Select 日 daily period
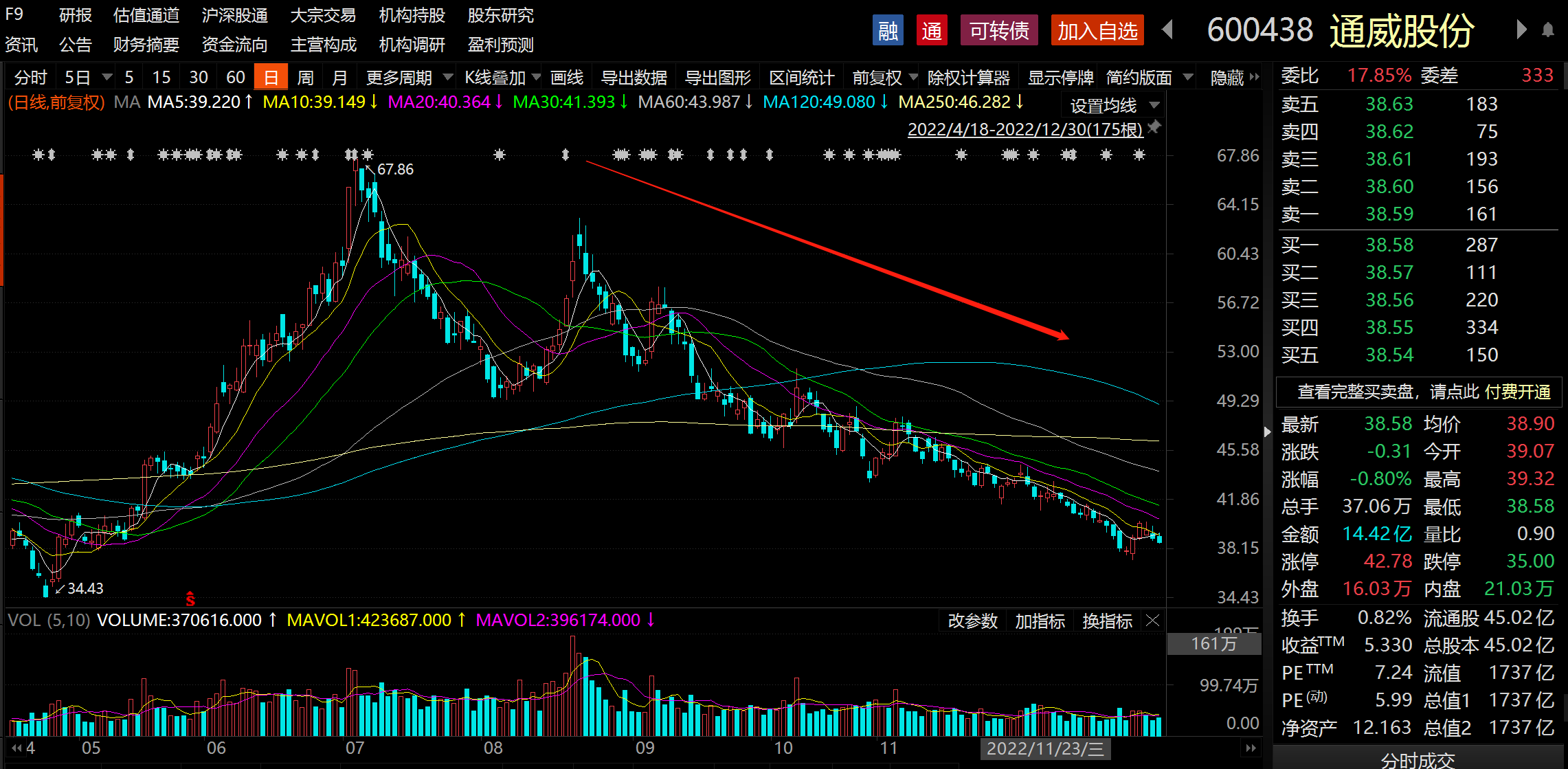 point(271,78)
